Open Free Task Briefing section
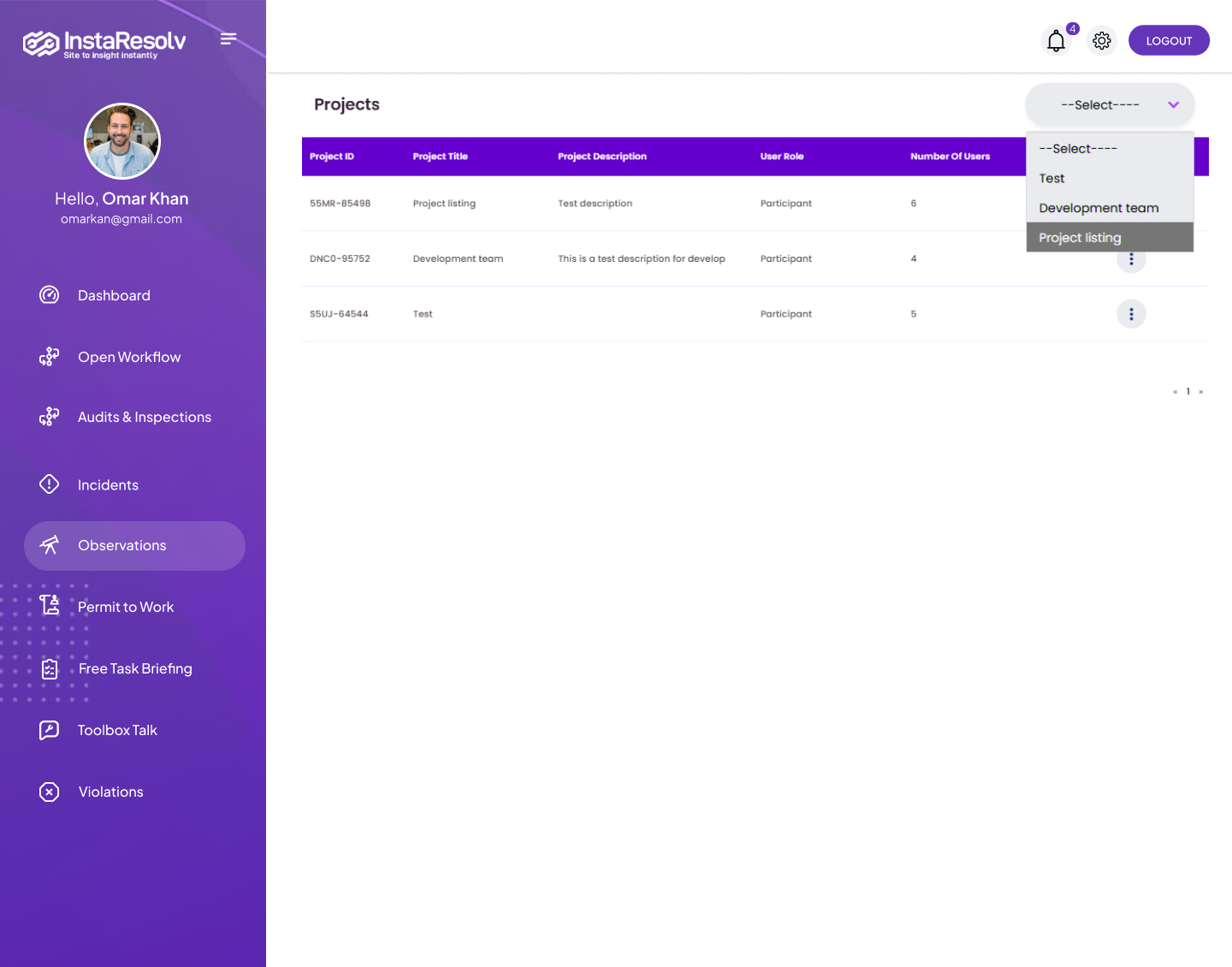Image resolution: width=1232 pixels, height=967 pixels. pyautogui.click(x=135, y=668)
